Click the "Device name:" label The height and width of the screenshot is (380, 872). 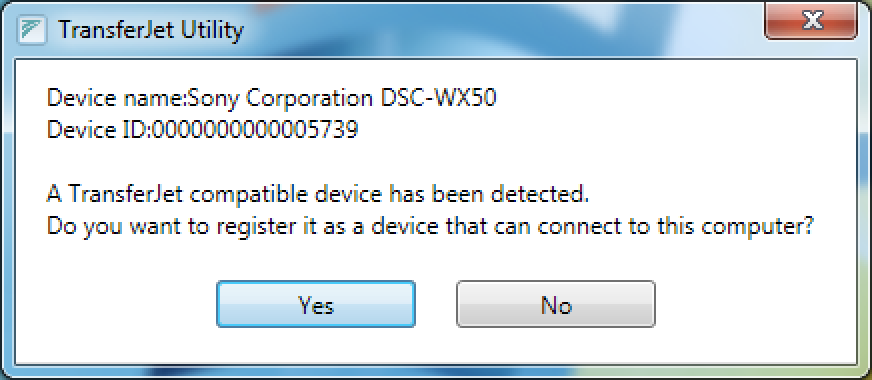pos(118,98)
